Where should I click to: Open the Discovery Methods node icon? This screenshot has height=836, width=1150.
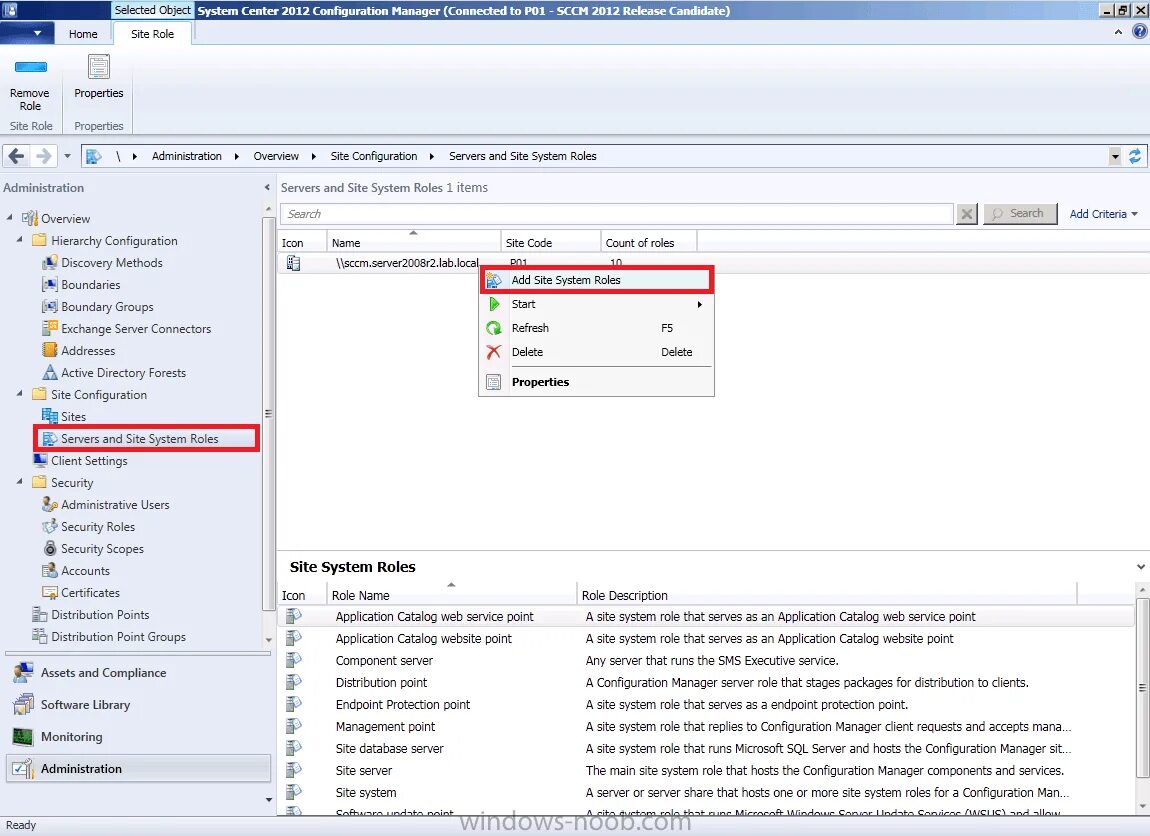pyautogui.click(x=49, y=263)
